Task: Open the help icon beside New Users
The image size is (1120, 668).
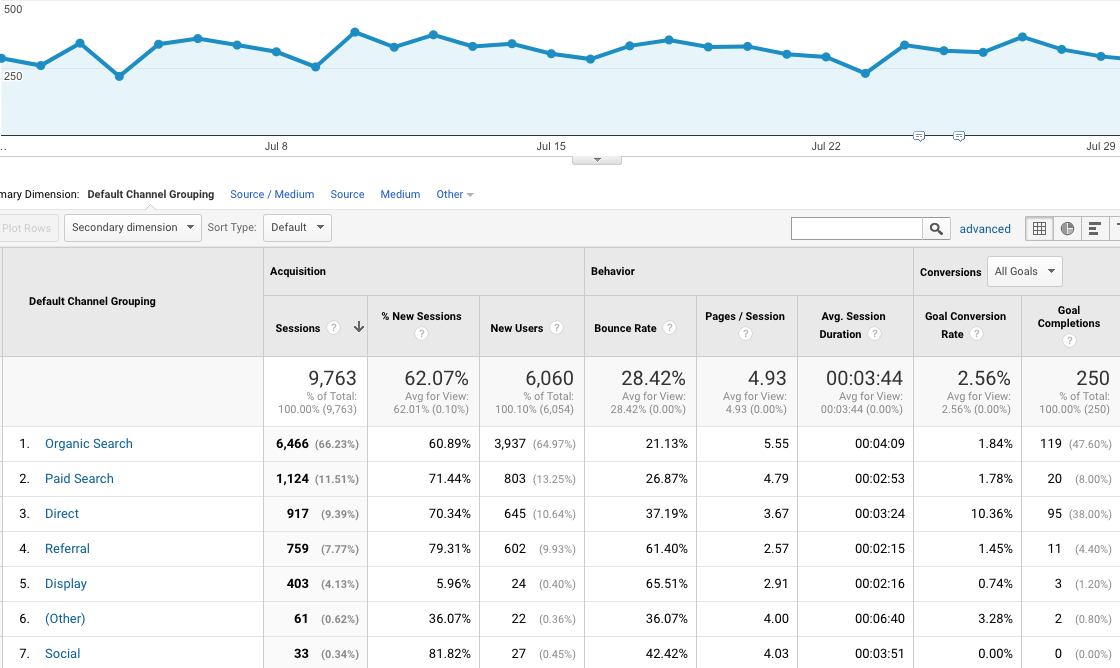Action: (x=556, y=328)
